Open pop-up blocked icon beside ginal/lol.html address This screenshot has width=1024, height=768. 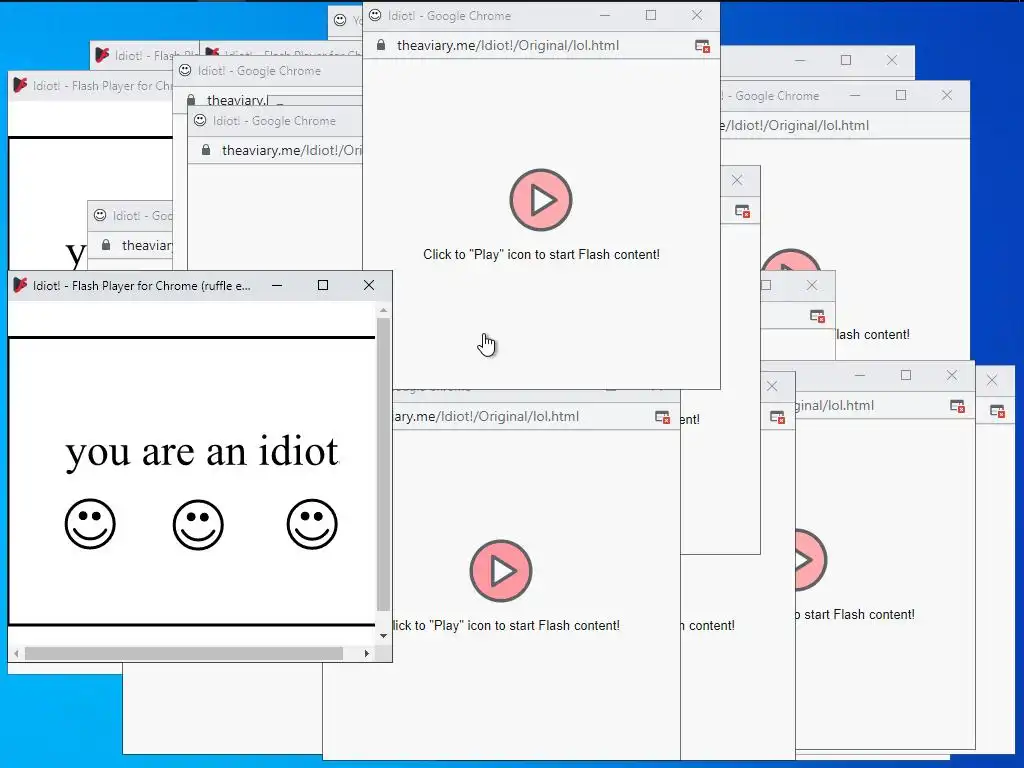click(x=957, y=406)
